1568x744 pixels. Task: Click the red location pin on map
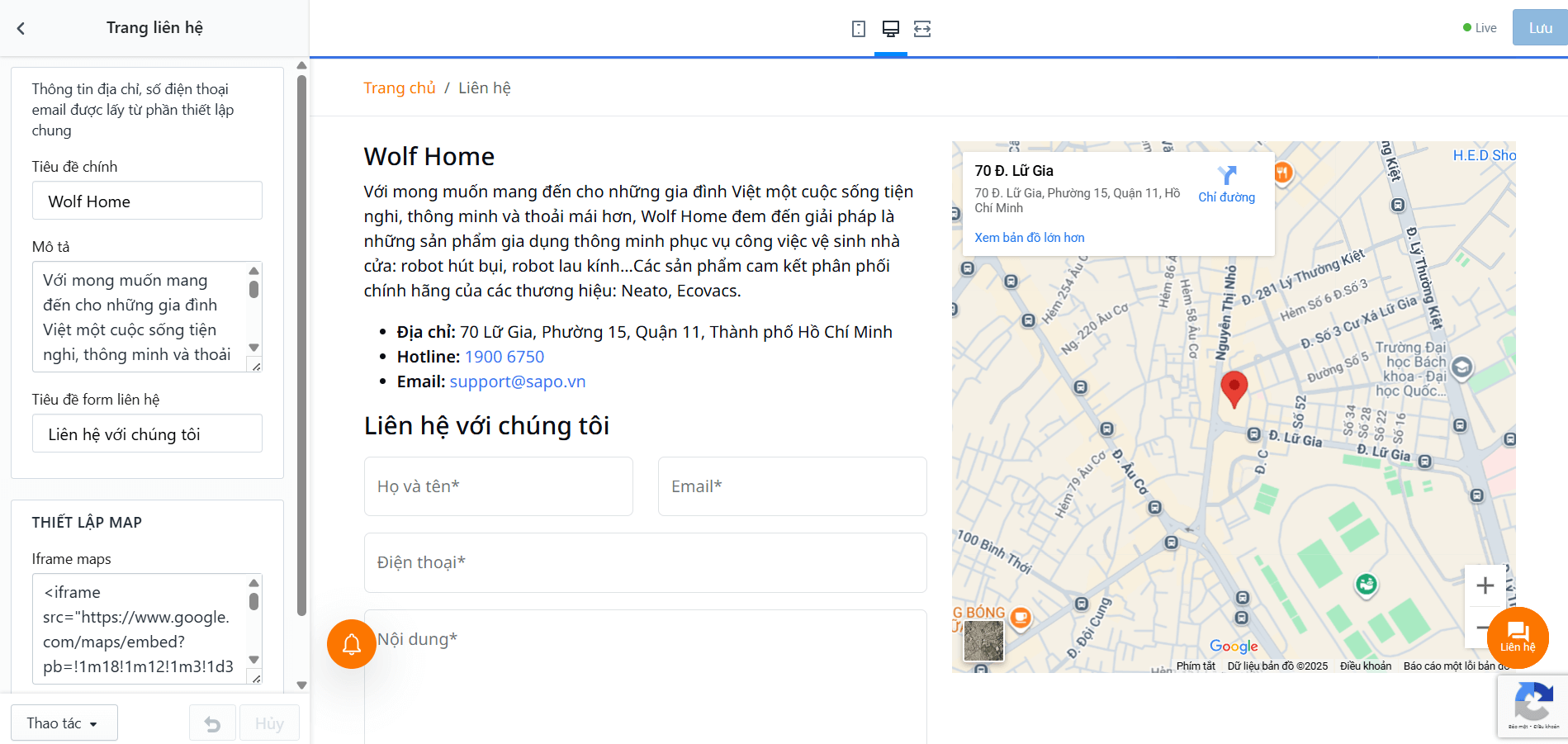(1234, 389)
